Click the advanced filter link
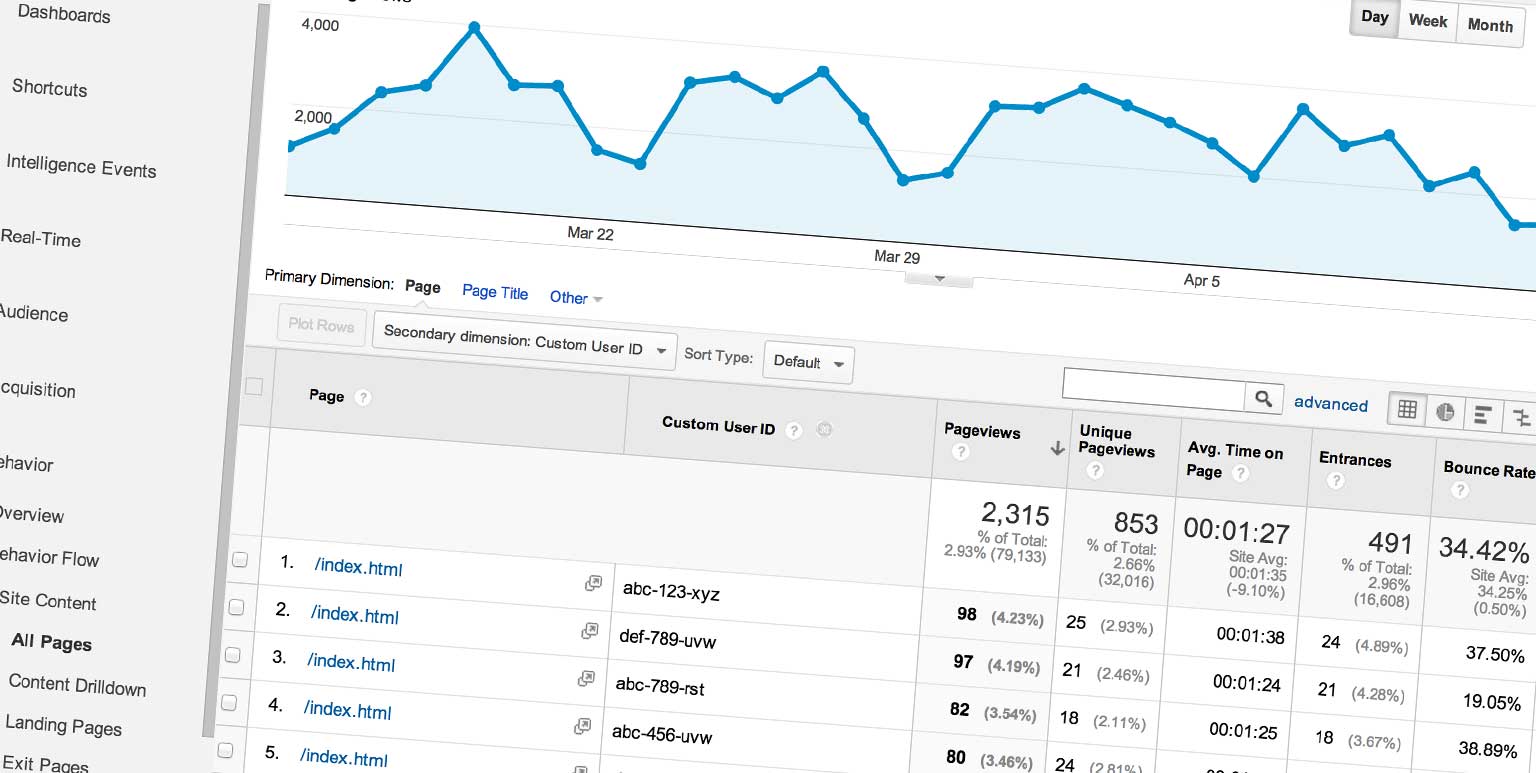 1330,404
